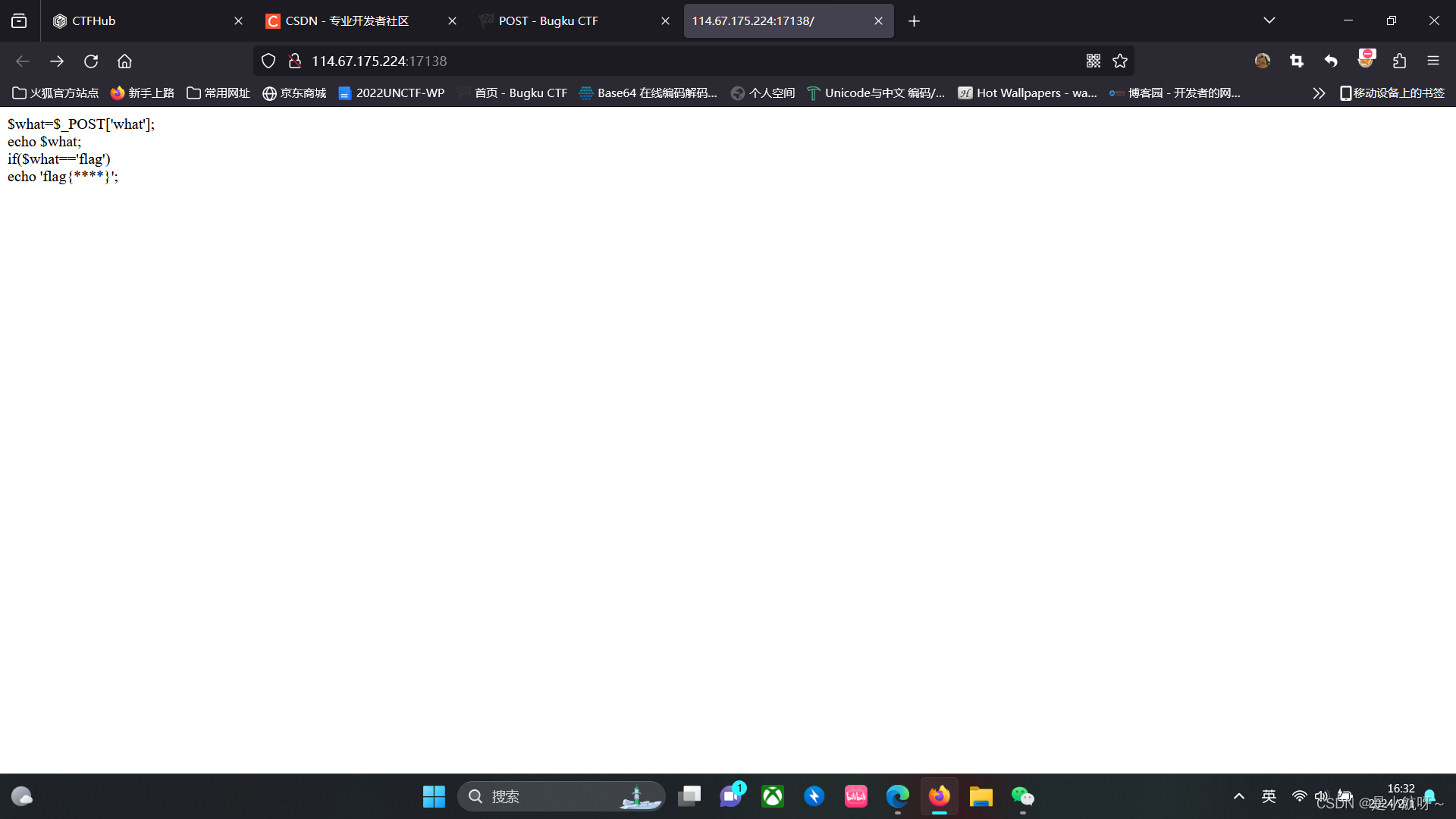Click the undo-arrow extension icon in toolbar

[1330, 61]
